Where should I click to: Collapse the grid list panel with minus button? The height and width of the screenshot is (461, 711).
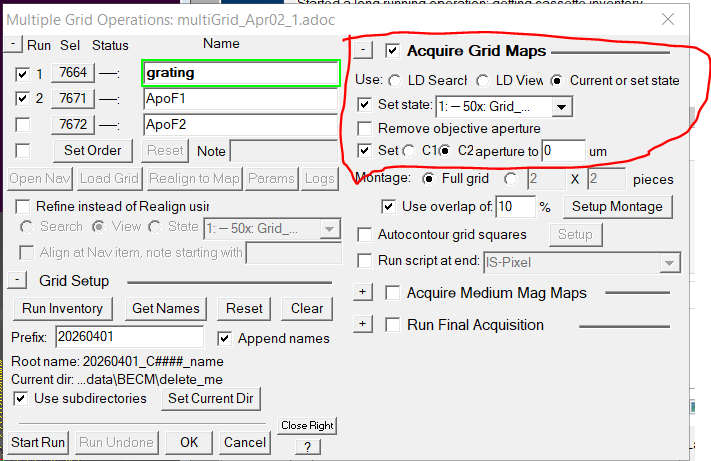coord(14,44)
